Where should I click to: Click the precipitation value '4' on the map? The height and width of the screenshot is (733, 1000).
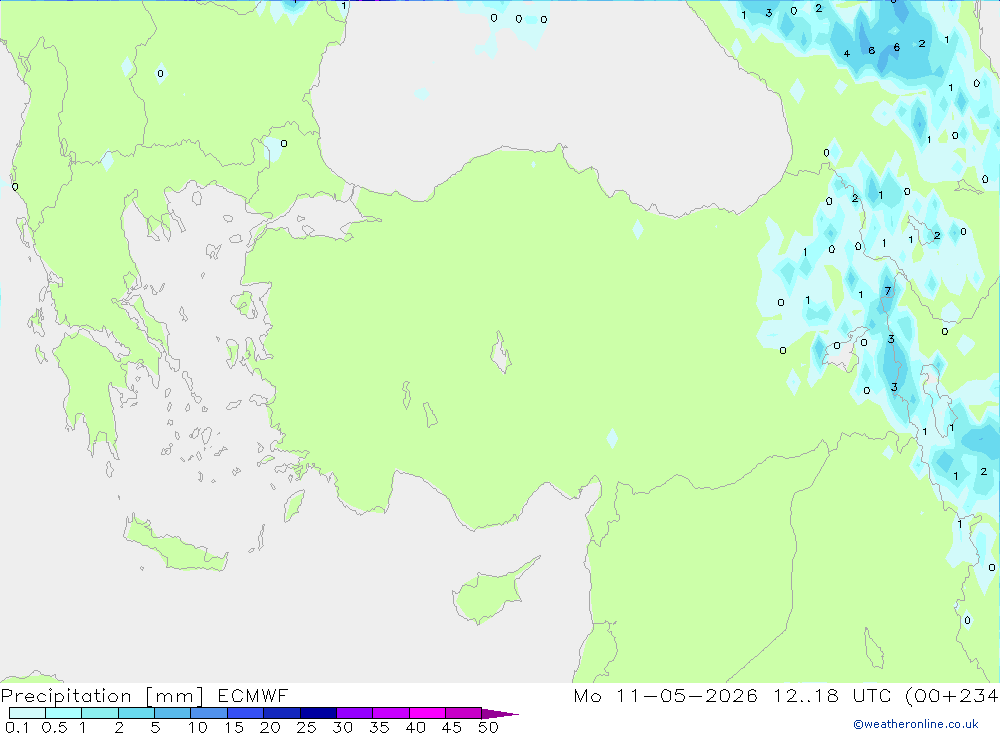[846, 54]
